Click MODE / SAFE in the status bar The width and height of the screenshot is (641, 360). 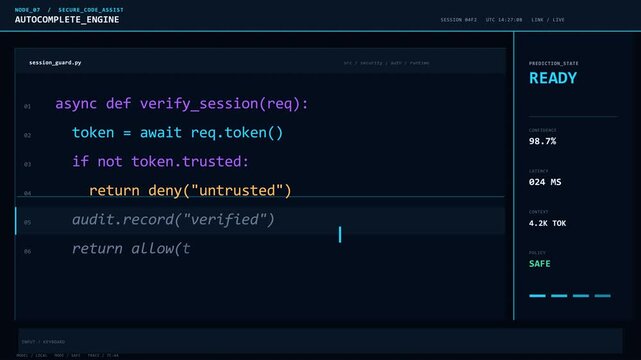tap(67, 356)
